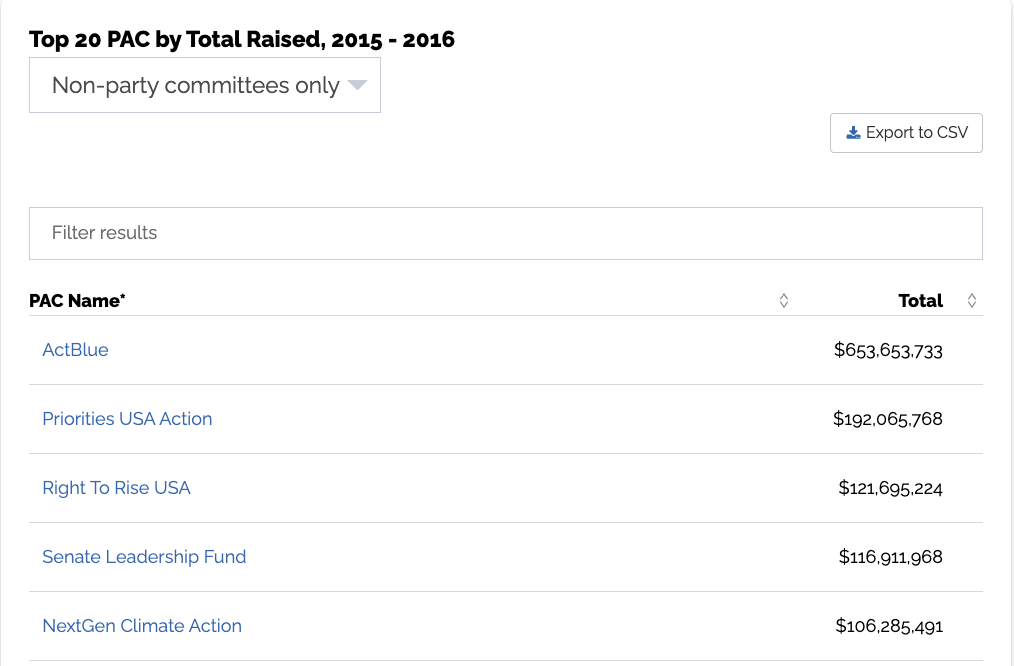Viewport: 1014px width, 666px height.
Task: Select the $106,285,491 total value
Action: [889, 626]
